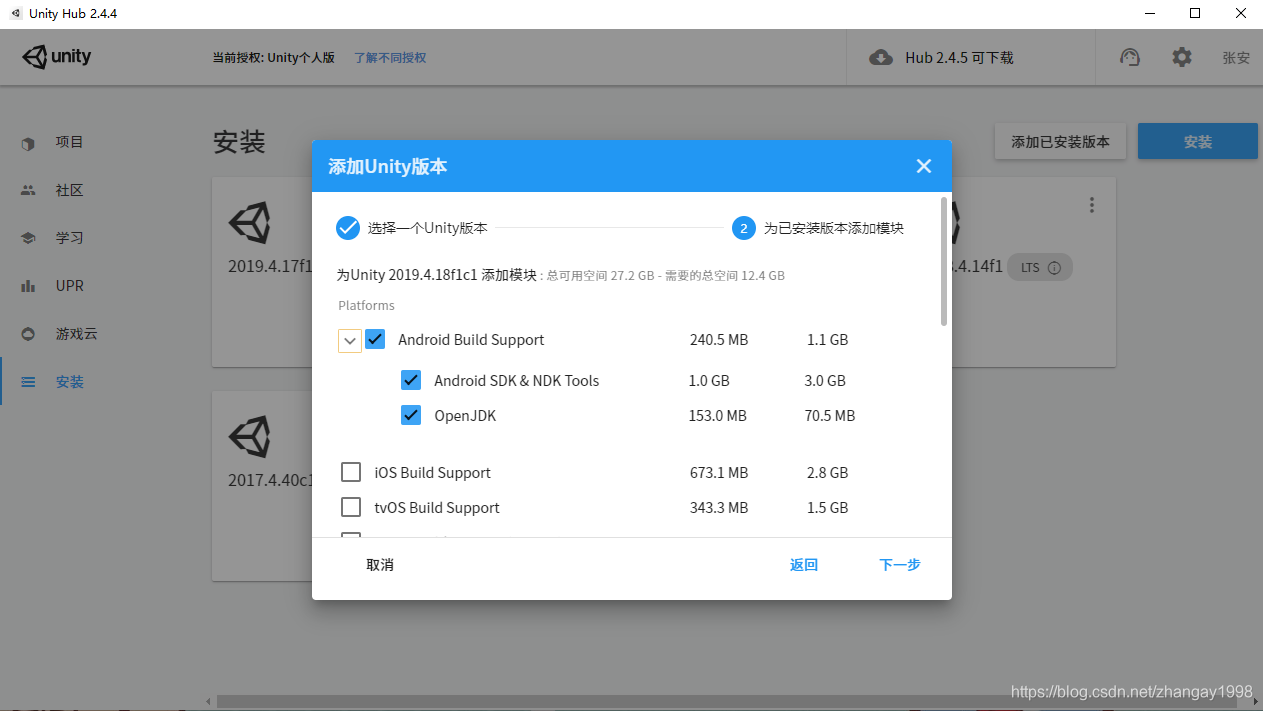The height and width of the screenshot is (711, 1263).
Task: Maximize the Unity Hub window
Action: coord(1194,14)
